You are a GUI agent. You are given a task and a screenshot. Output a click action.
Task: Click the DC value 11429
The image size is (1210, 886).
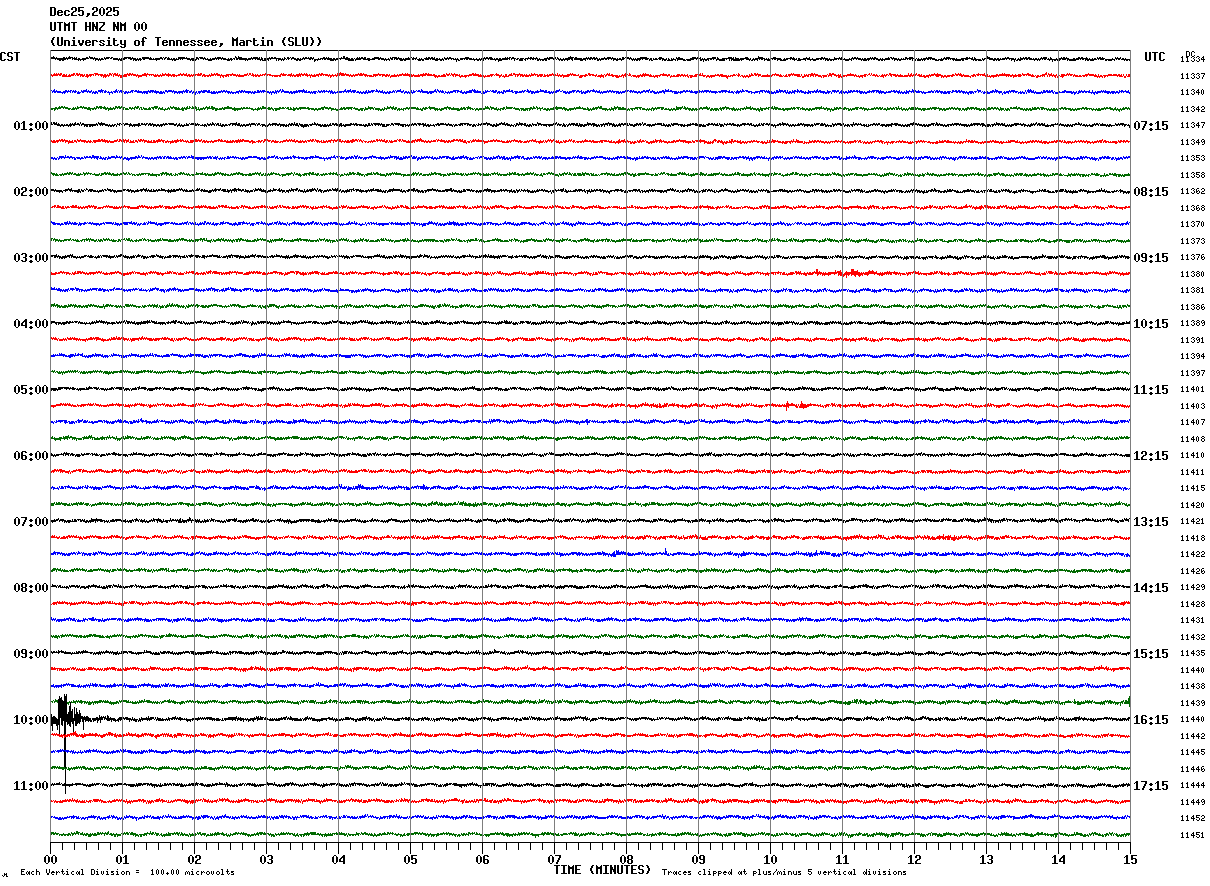1192,588
